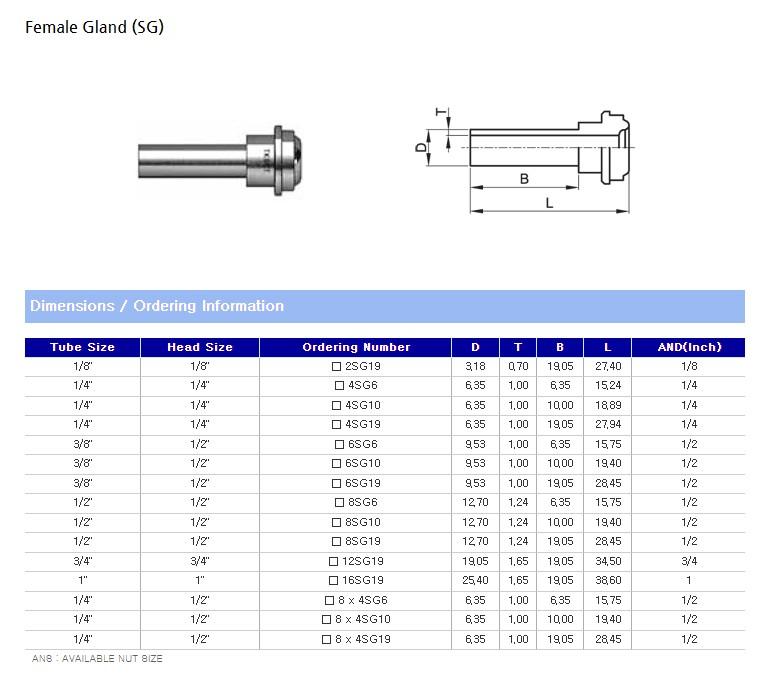Screen dimensions: 771x677
Task: Check the 6SG6 part checkbox
Action: (339, 444)
